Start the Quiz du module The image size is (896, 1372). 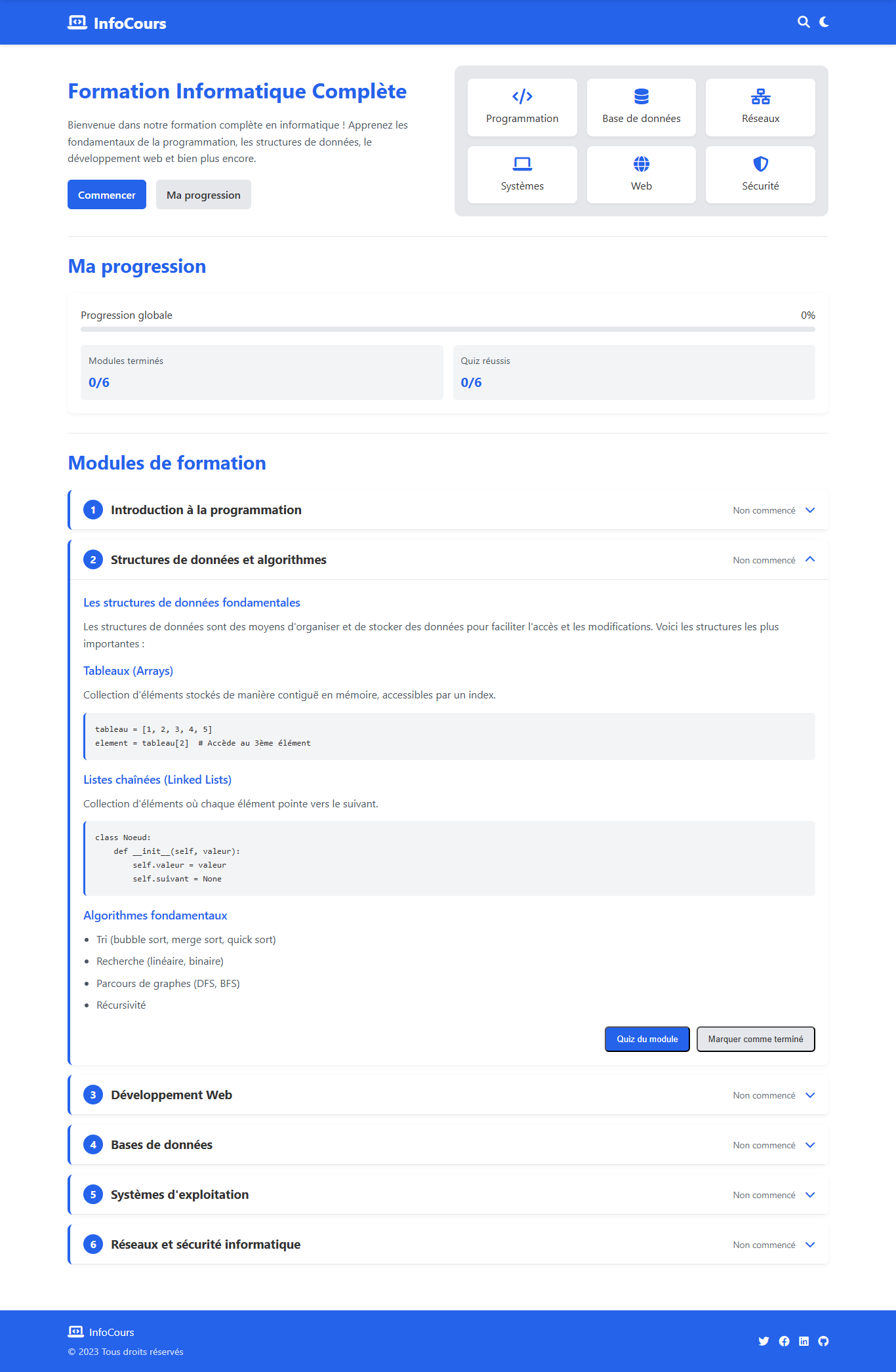(x=647, y=1039)
